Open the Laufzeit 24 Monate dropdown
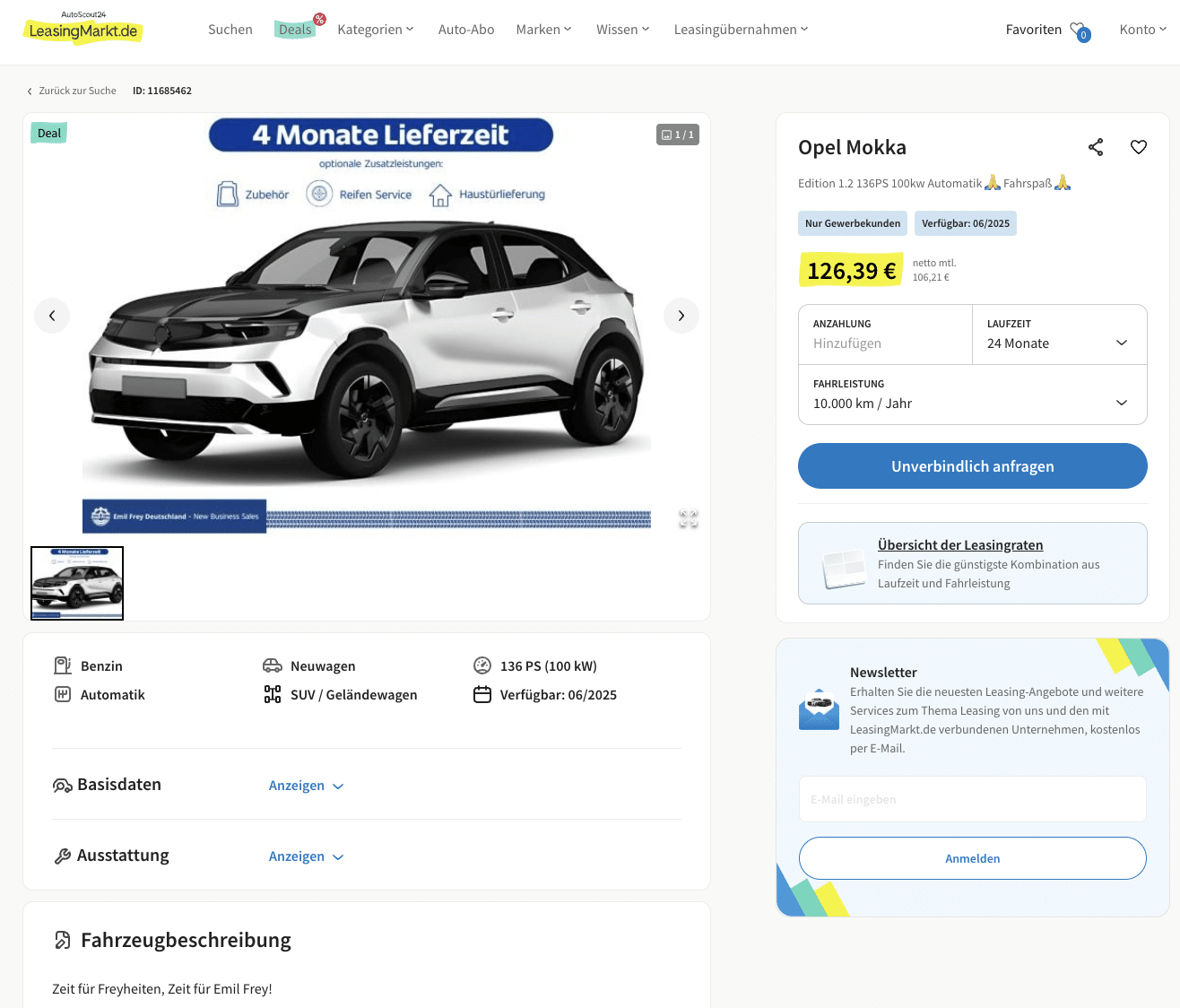1180x1008 pixels. click(1060, 335)
